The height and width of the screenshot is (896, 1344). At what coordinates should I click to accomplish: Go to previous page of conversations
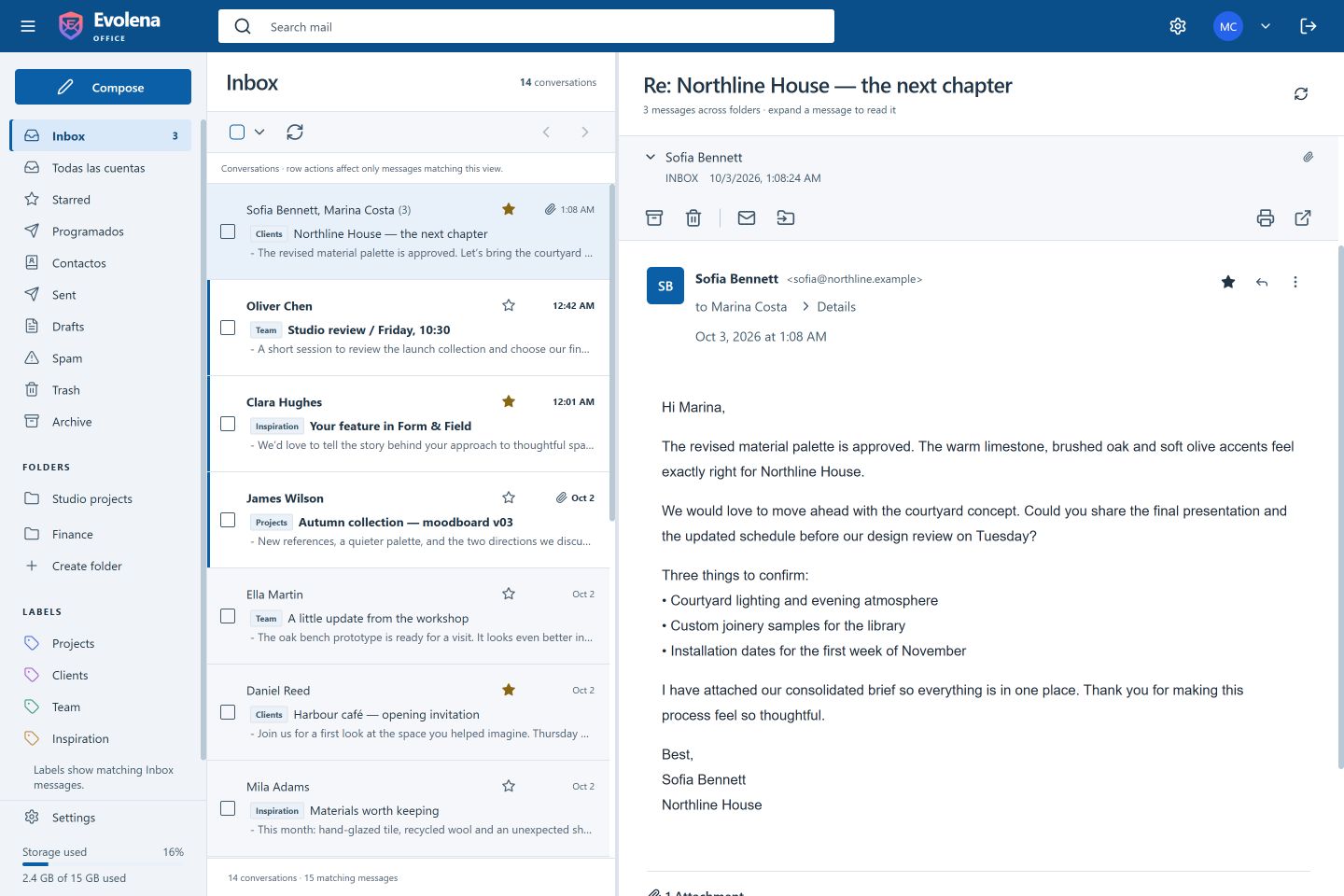(546, 133)
